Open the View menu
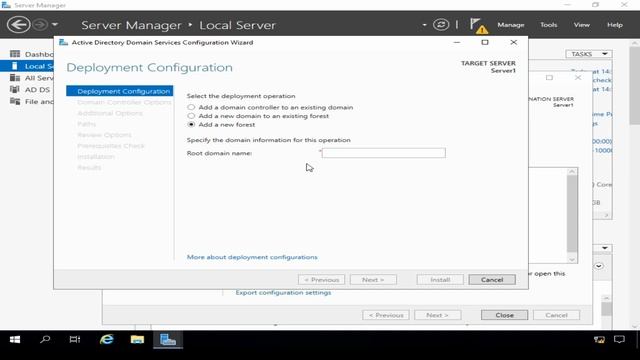The width and height of the screenshot is (640, 360). tap(582, 25)
